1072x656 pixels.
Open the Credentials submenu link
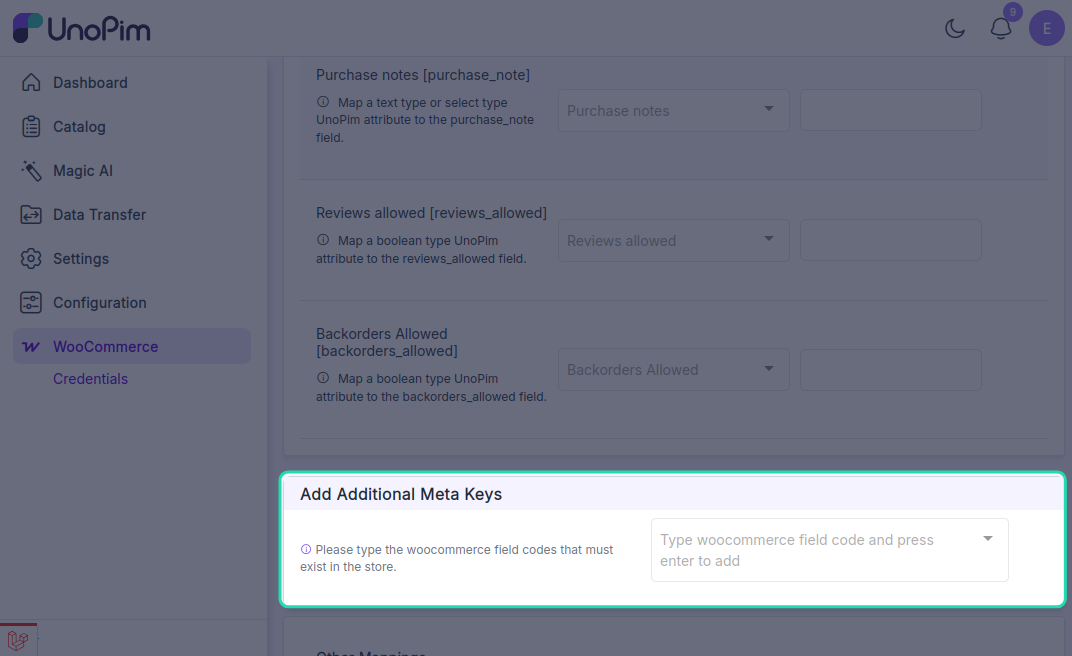pos(90,379)
